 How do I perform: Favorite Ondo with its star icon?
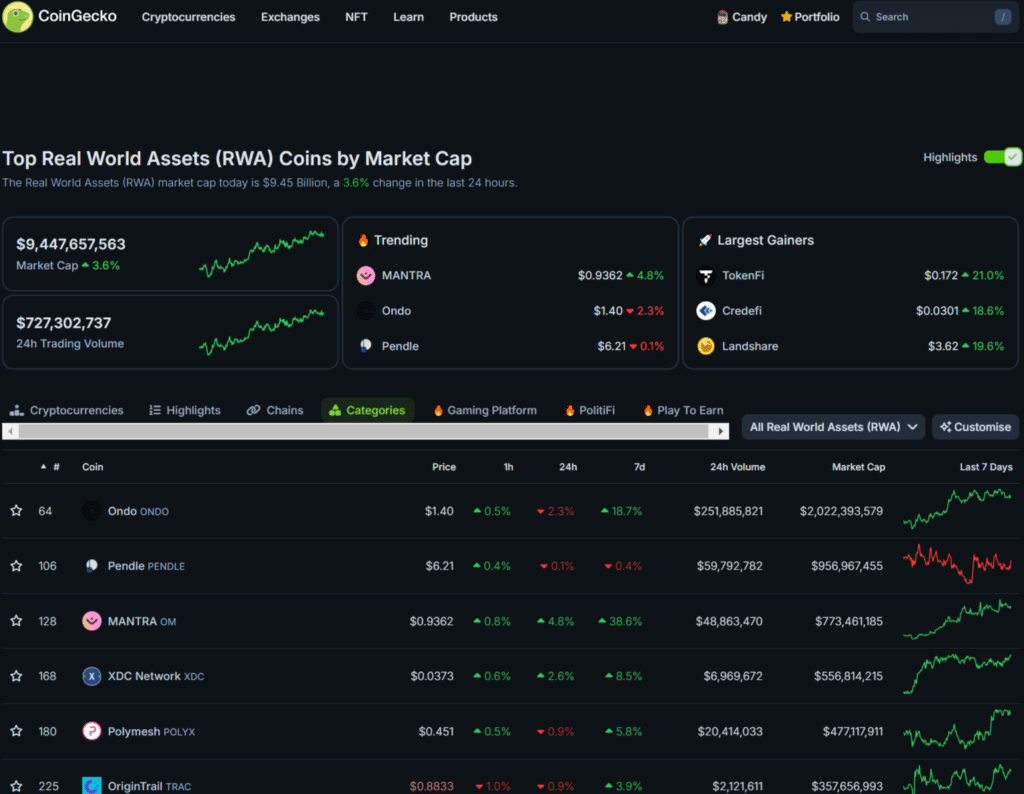16,511
